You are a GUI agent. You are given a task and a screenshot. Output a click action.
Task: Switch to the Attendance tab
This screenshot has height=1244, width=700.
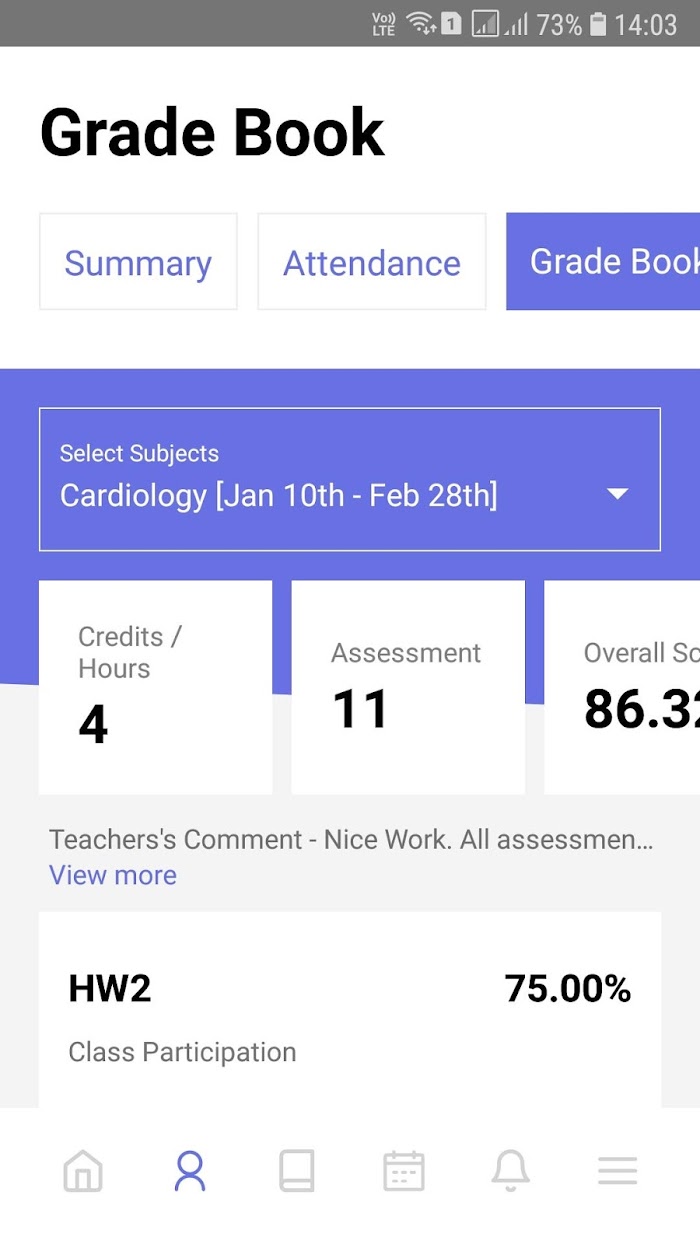[372, 262]
